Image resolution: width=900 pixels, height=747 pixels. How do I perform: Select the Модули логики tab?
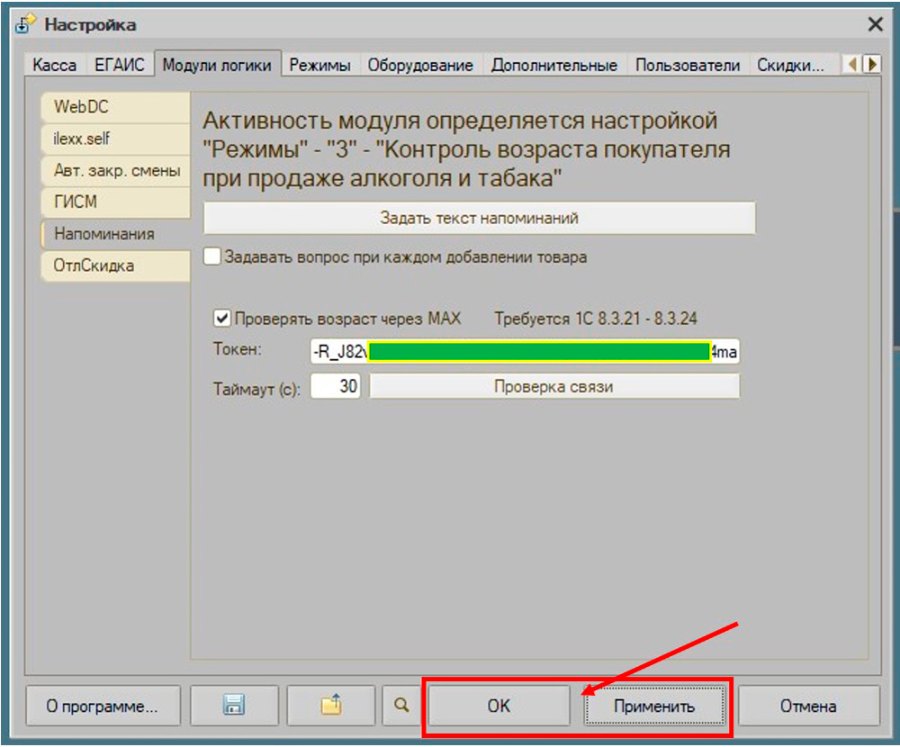[x=217, y=64]
